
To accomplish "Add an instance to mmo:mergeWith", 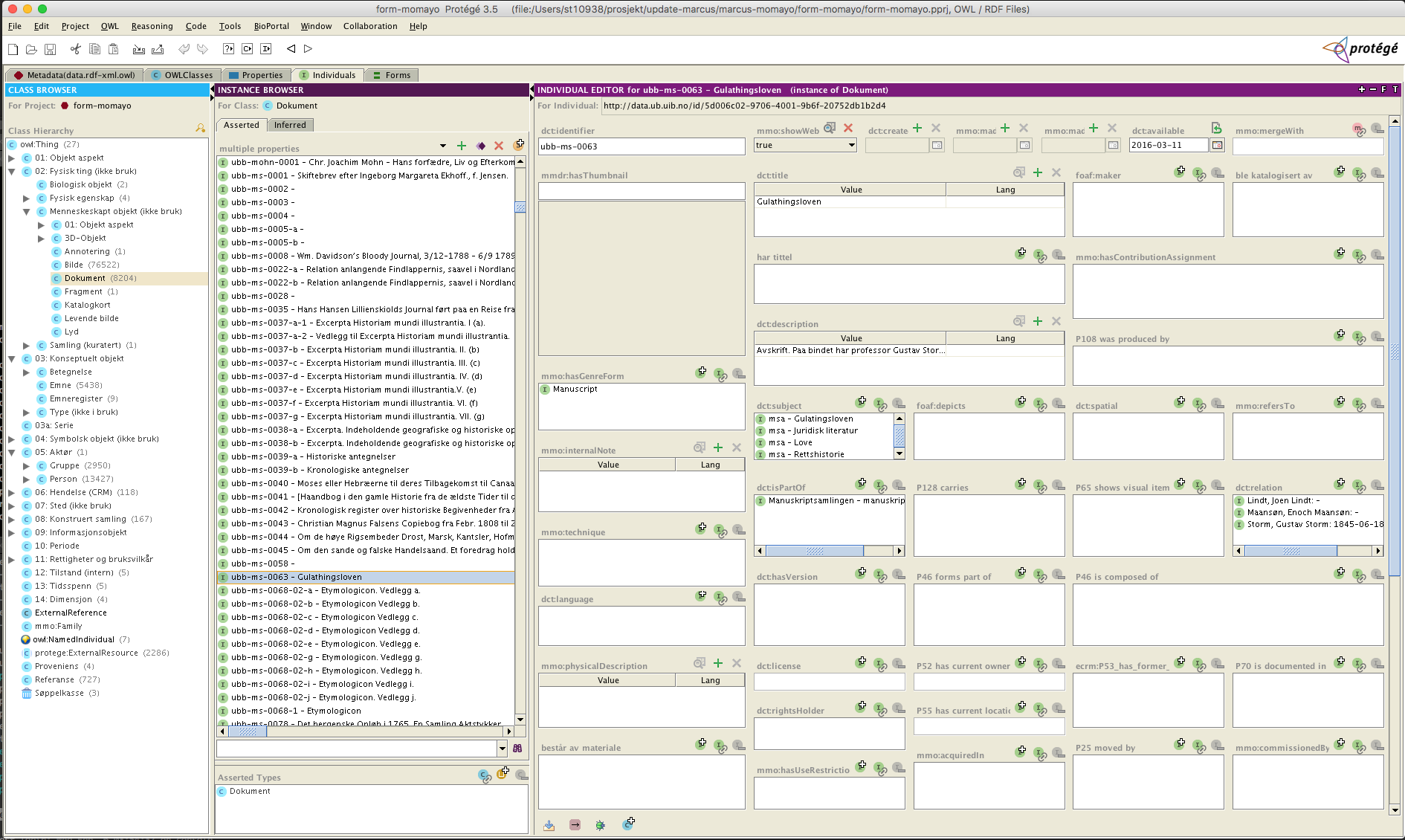I will point(1359,129).
